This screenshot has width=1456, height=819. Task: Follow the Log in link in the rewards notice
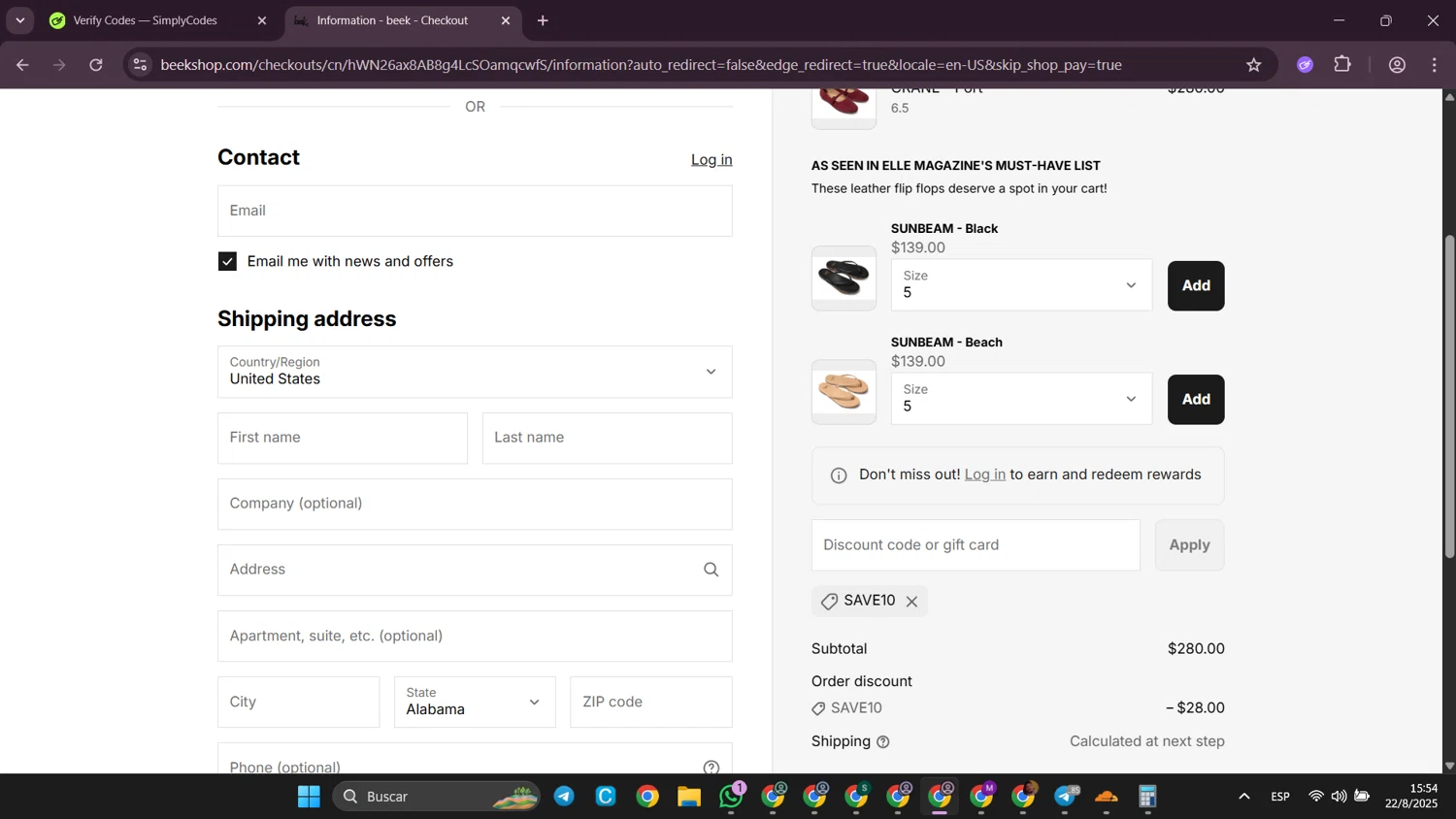(x=984, y=475)
